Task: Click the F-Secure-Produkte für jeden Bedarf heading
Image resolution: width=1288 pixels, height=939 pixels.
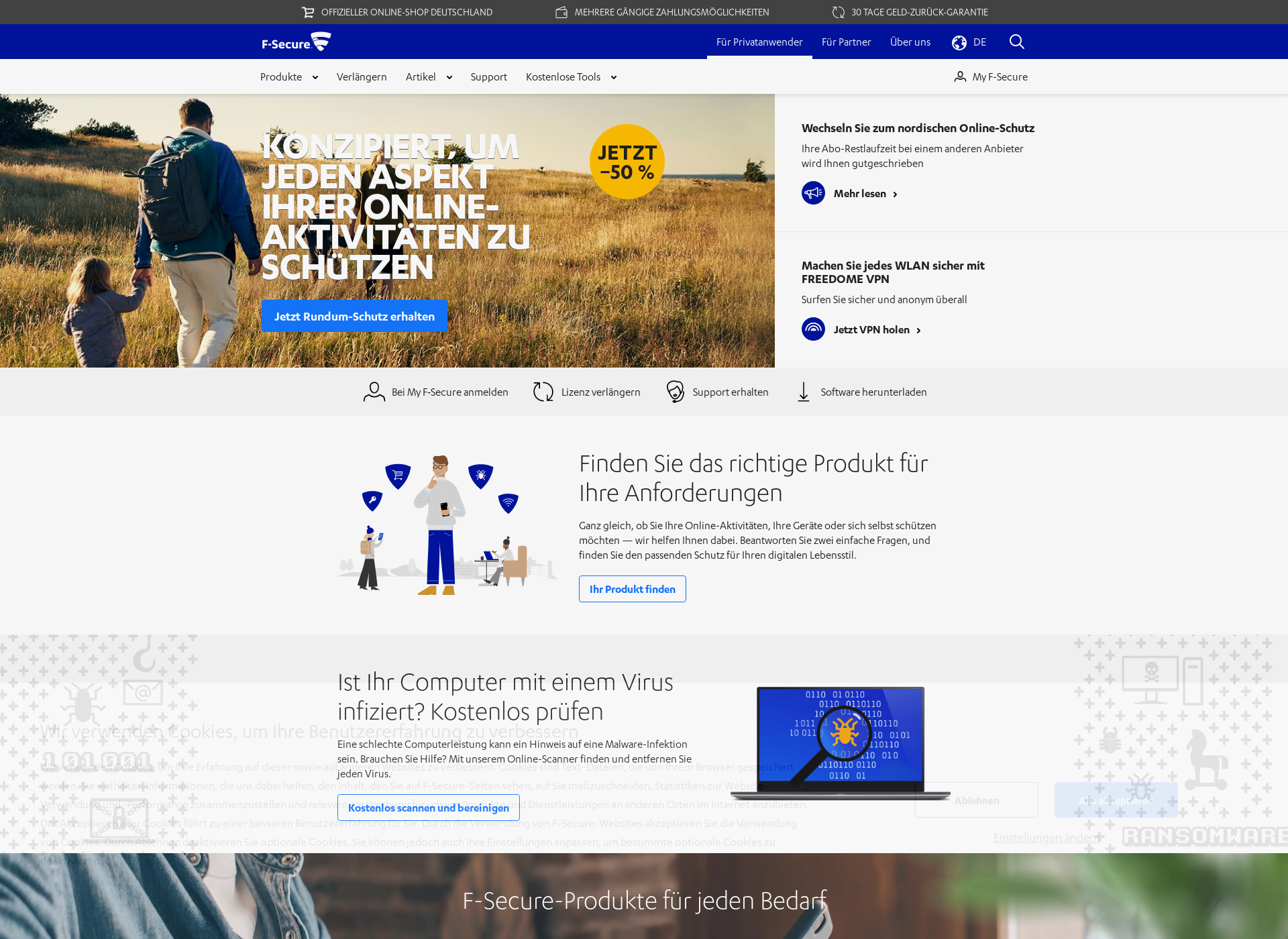Action: pyautogui.click(x=645, y=901)
